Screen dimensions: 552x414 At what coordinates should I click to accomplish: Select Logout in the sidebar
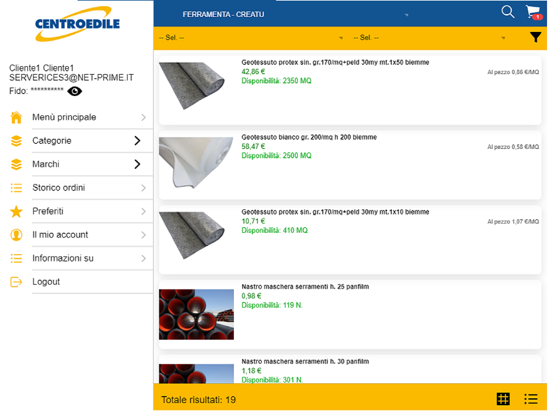pyautogui.click(x=46, y=282)
